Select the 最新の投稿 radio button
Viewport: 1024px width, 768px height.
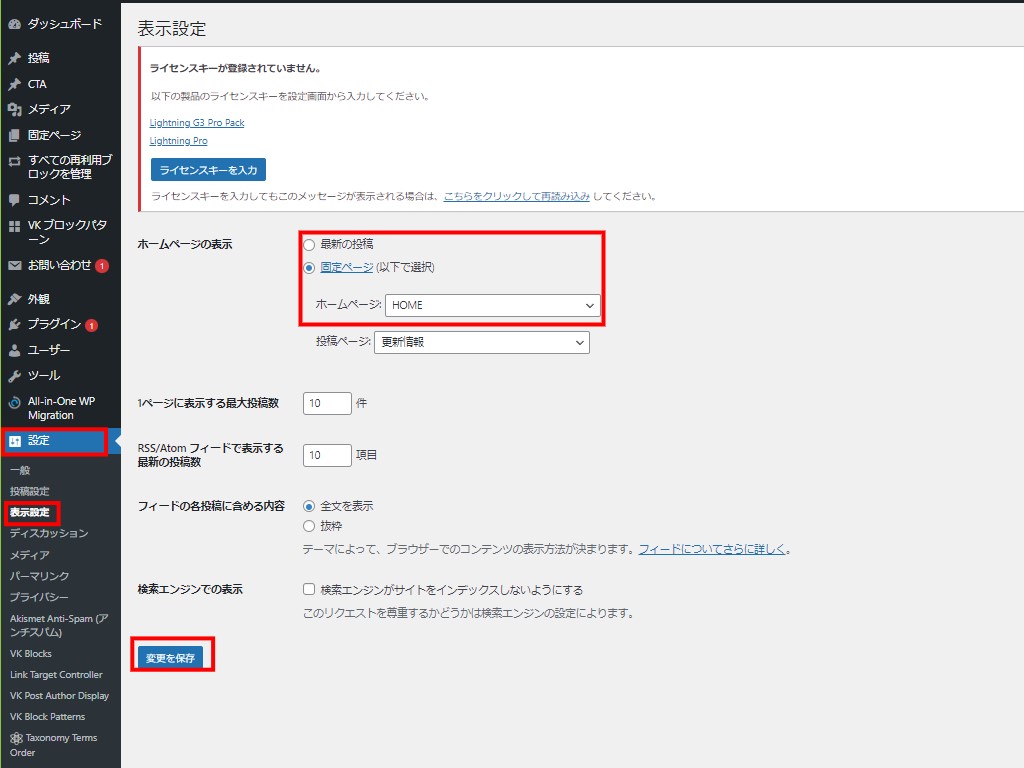click(x=309, y=244)
